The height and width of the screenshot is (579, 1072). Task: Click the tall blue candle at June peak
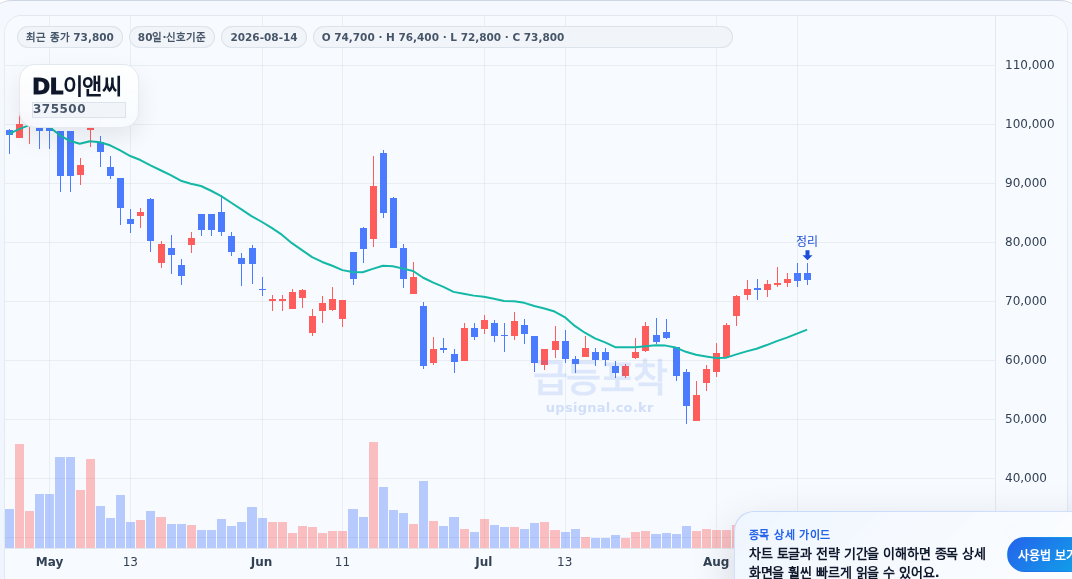click(384, 183)
